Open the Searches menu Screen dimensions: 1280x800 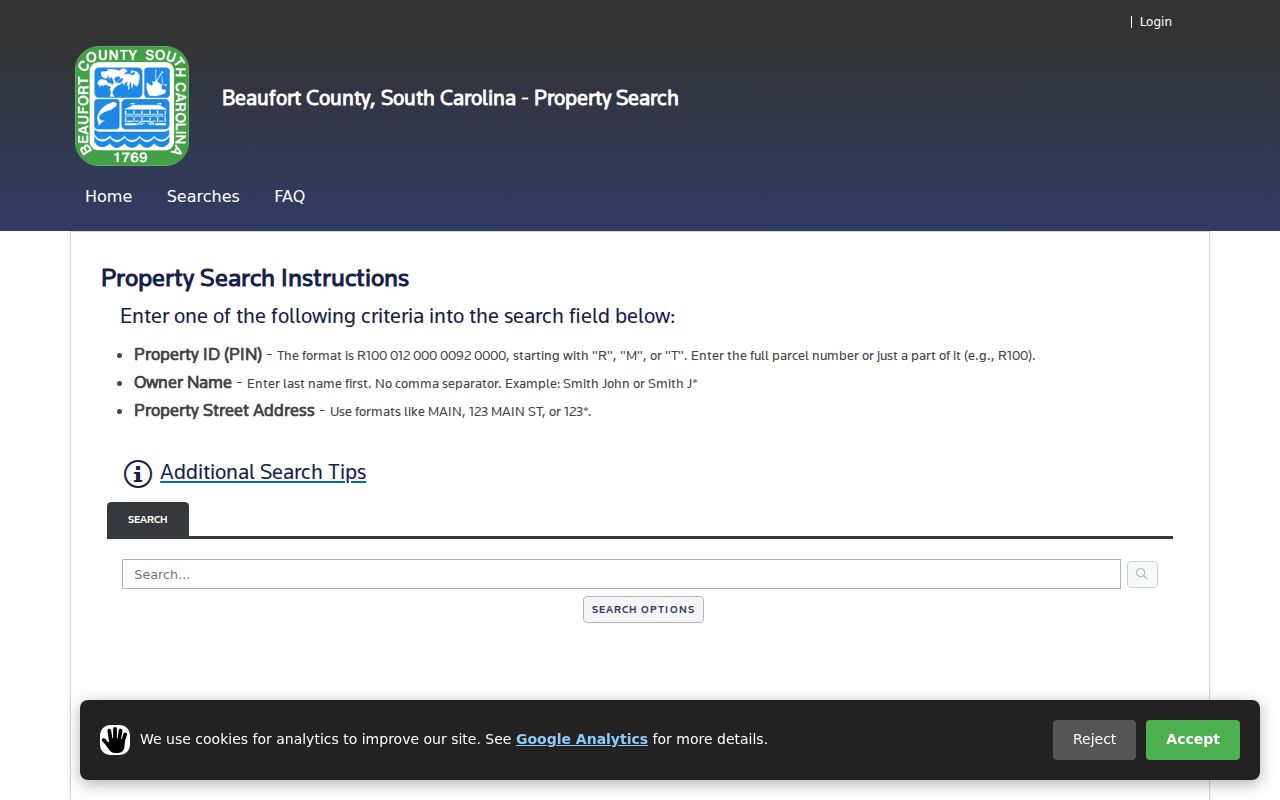point(203,196)
